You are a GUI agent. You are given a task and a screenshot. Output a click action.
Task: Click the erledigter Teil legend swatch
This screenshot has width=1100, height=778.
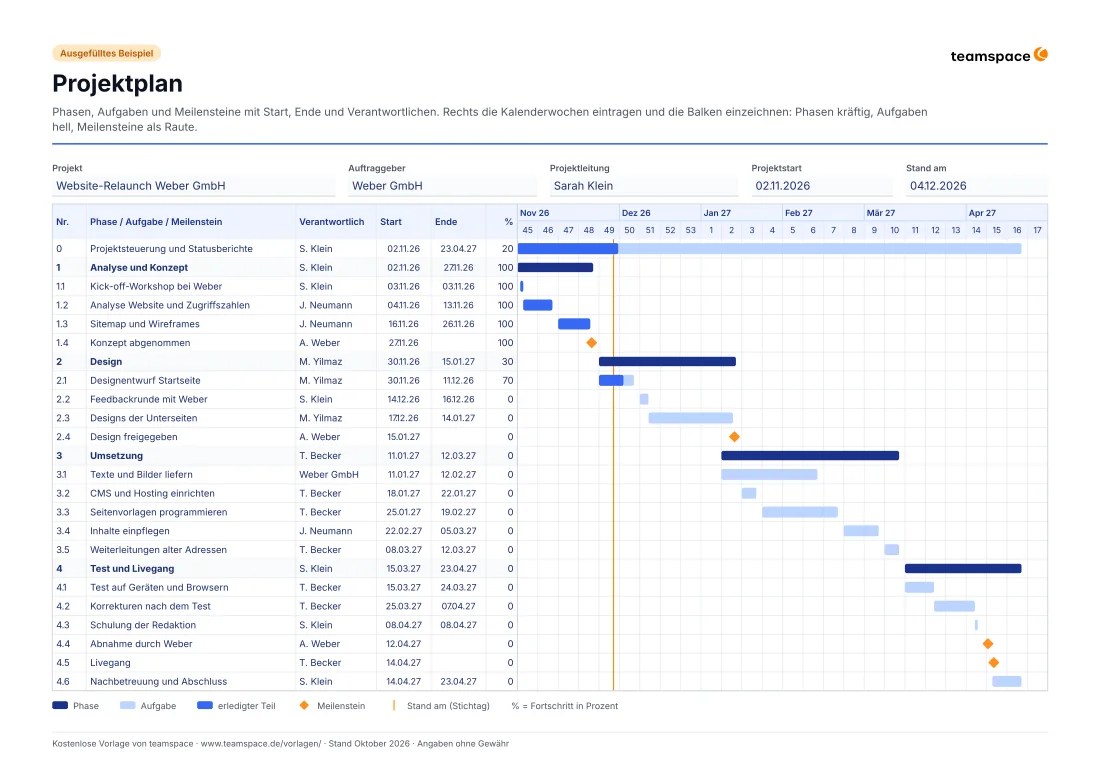[x=205, y=706]
